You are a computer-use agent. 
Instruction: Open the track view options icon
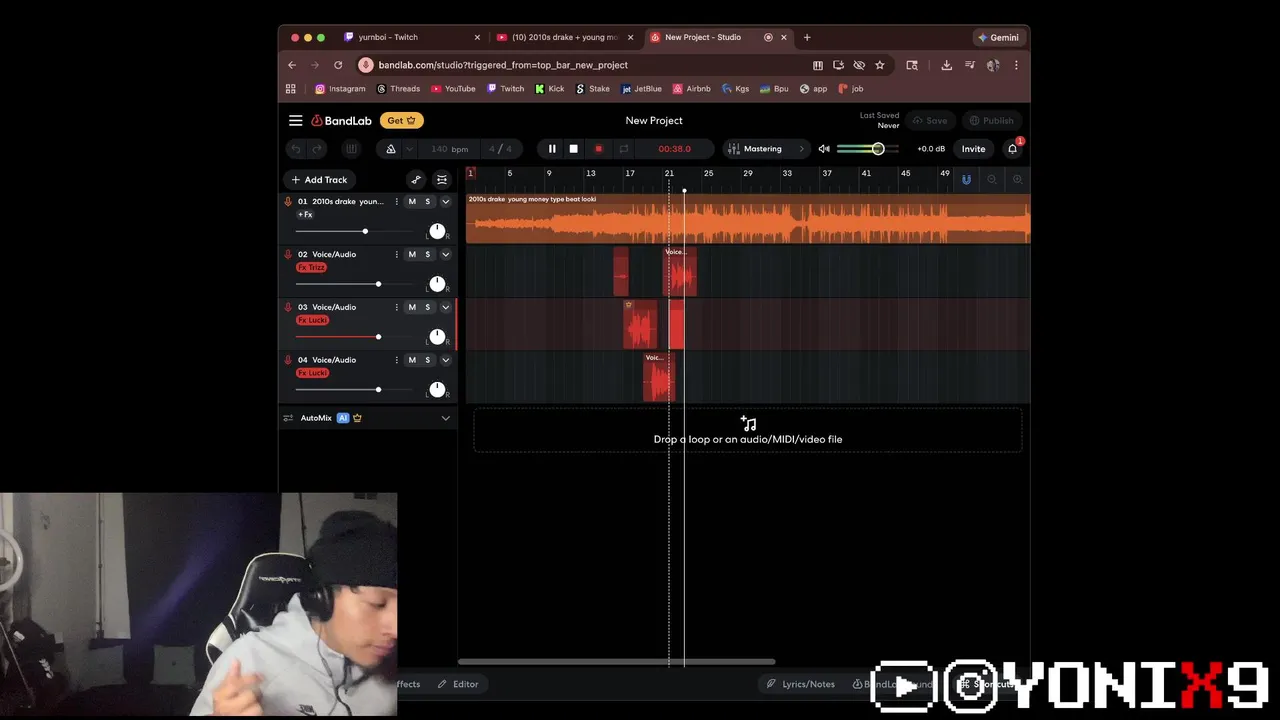442,180
